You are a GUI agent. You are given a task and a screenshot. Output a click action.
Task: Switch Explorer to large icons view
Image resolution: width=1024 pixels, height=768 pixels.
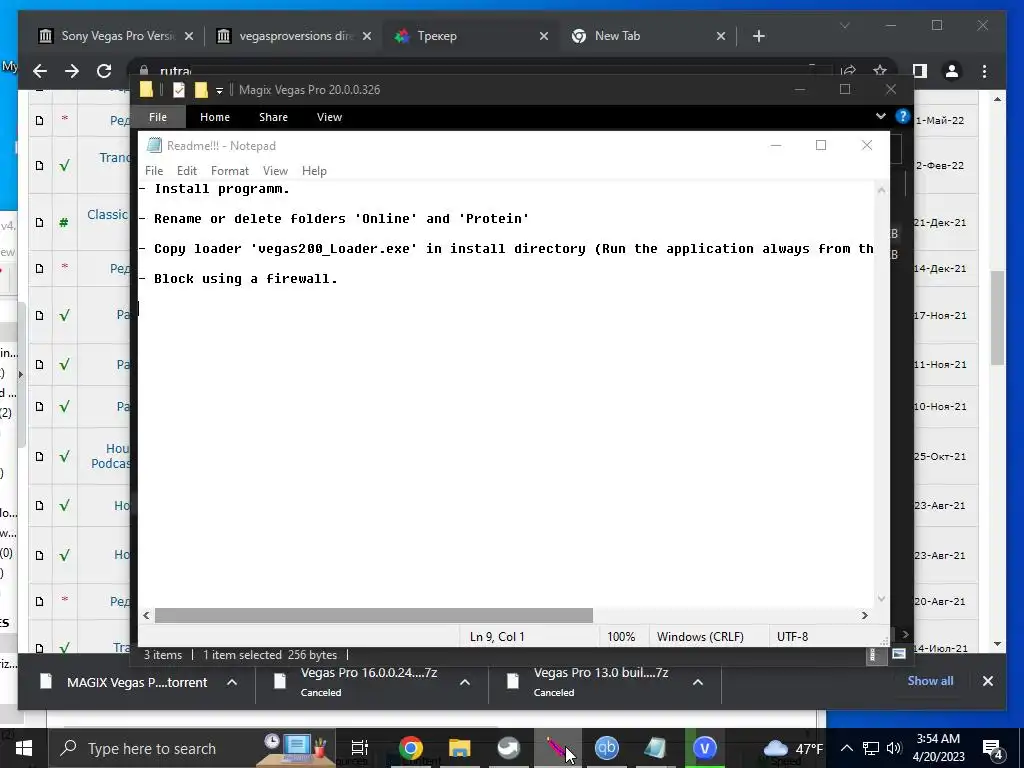[x=899, y=654]
